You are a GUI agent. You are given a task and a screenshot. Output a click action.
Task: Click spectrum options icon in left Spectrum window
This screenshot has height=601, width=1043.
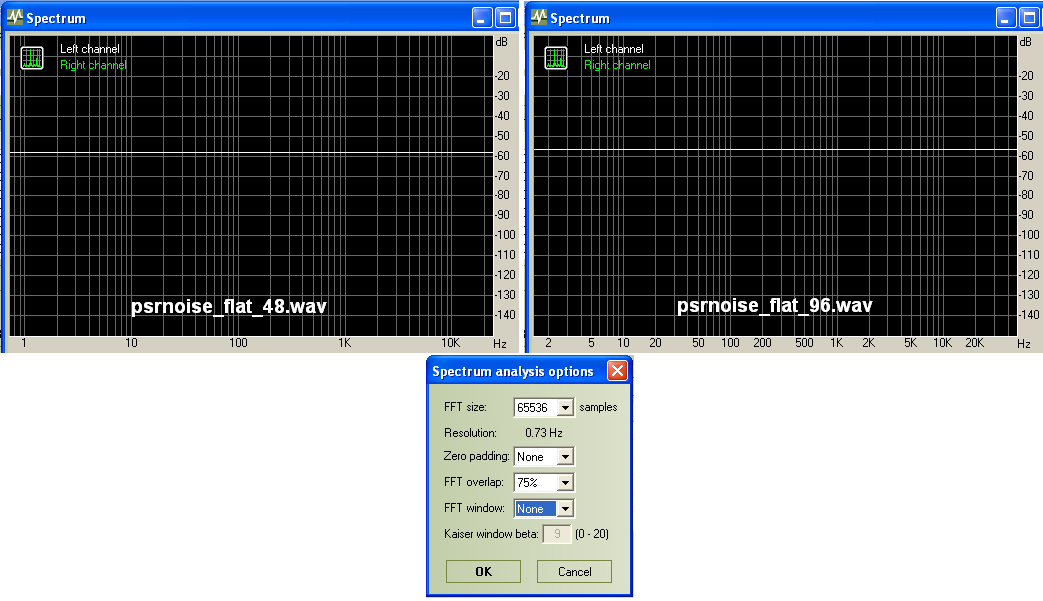(32, 58)
